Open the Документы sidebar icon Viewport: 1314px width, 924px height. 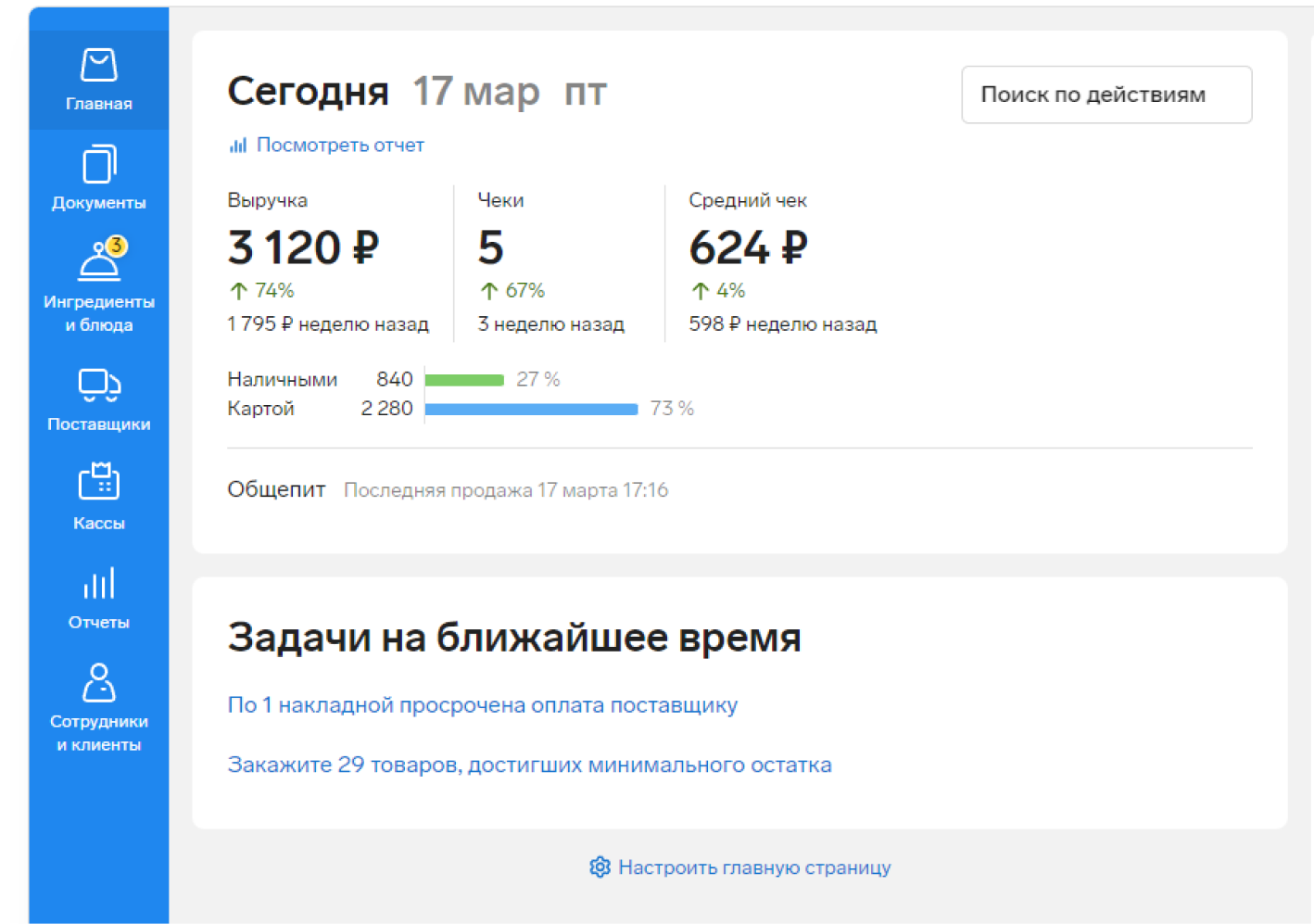coord(99,165)
